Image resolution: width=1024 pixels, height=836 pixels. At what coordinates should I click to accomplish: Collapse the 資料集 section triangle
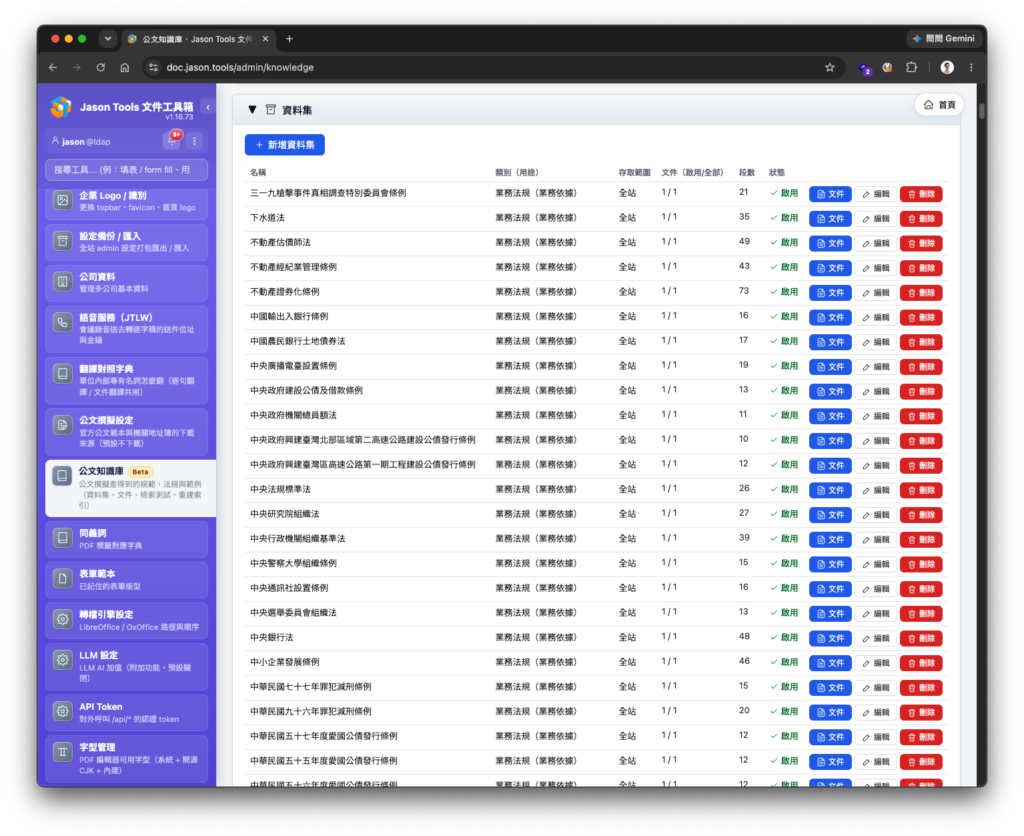point(252,110)
